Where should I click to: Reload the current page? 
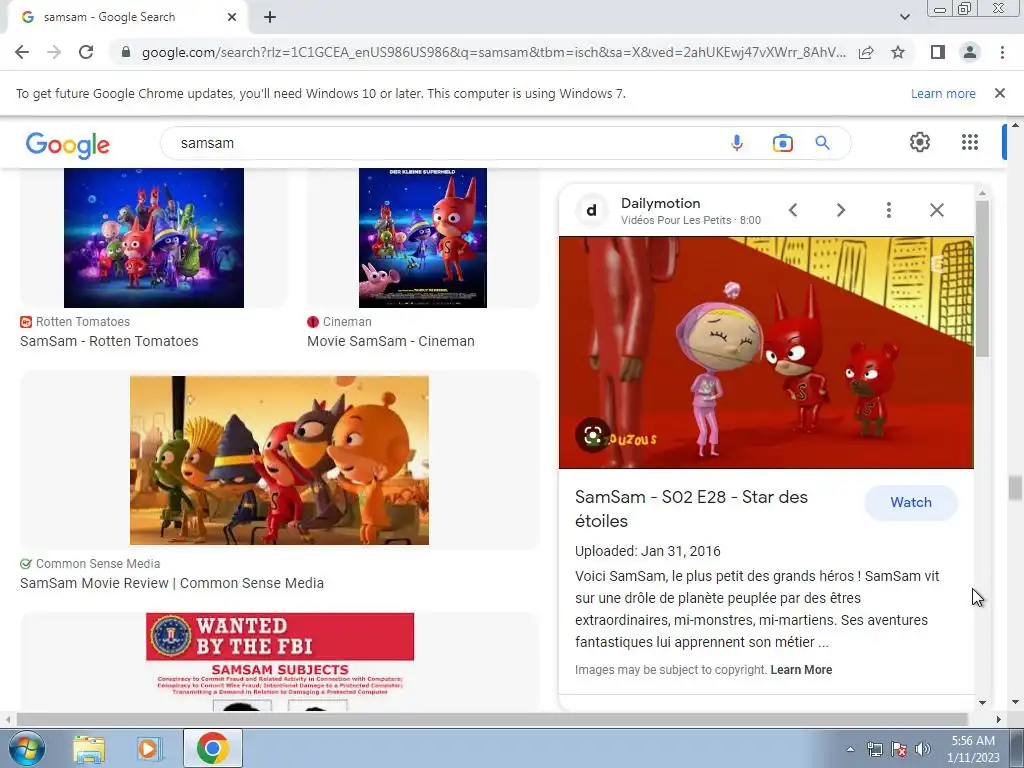pyautogui.click(x=86, y=52)
